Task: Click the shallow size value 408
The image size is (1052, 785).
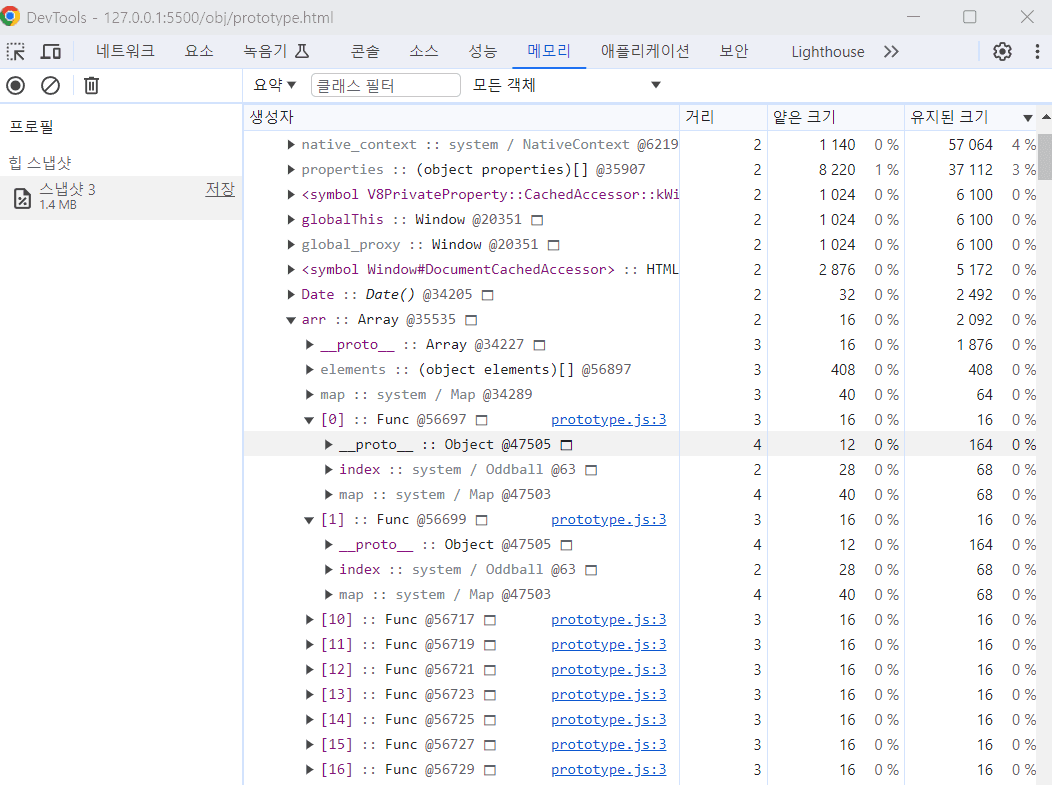Action: (x=843, y=370)
